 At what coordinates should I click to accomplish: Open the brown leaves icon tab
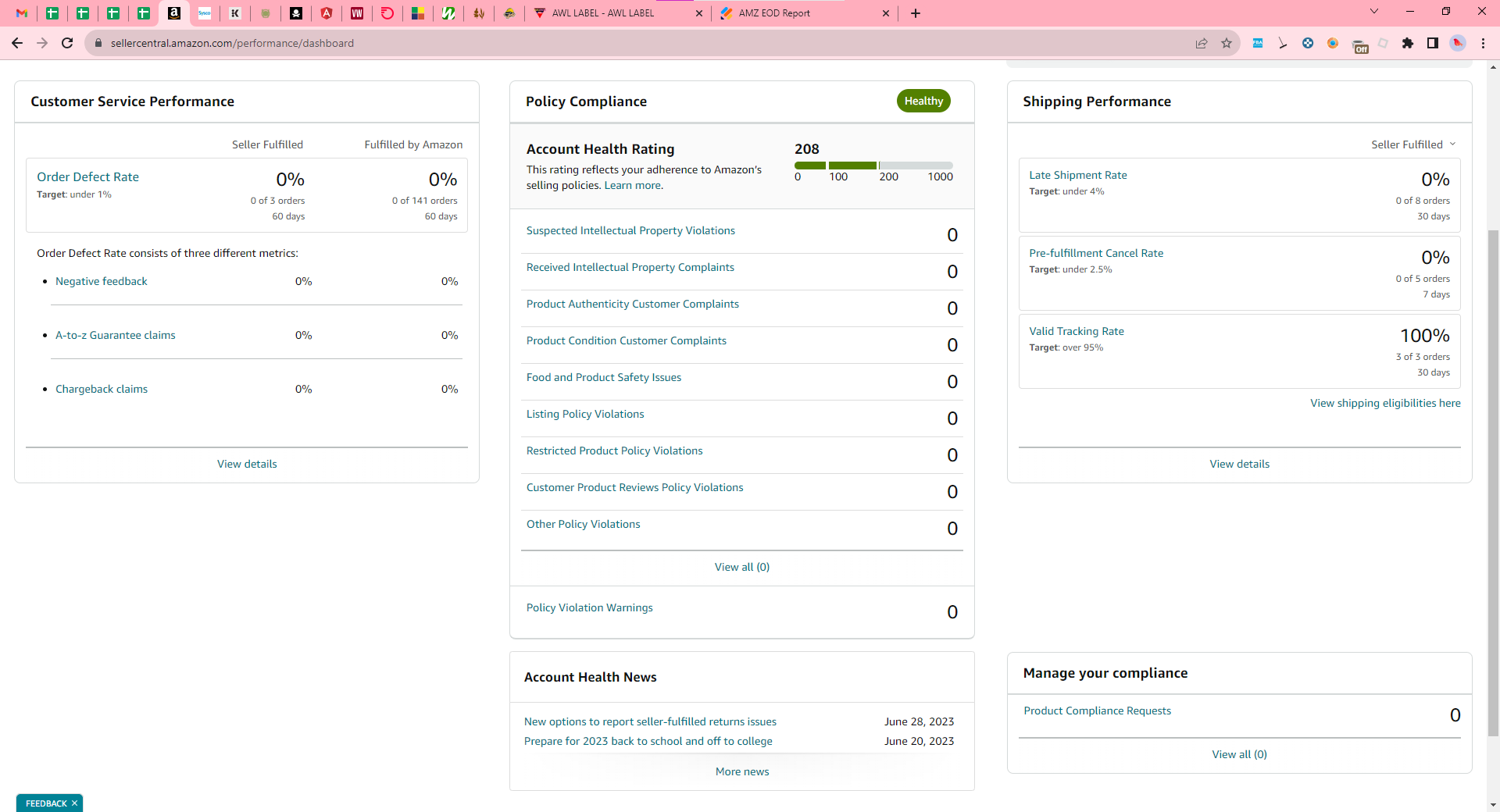click(479, 13)
